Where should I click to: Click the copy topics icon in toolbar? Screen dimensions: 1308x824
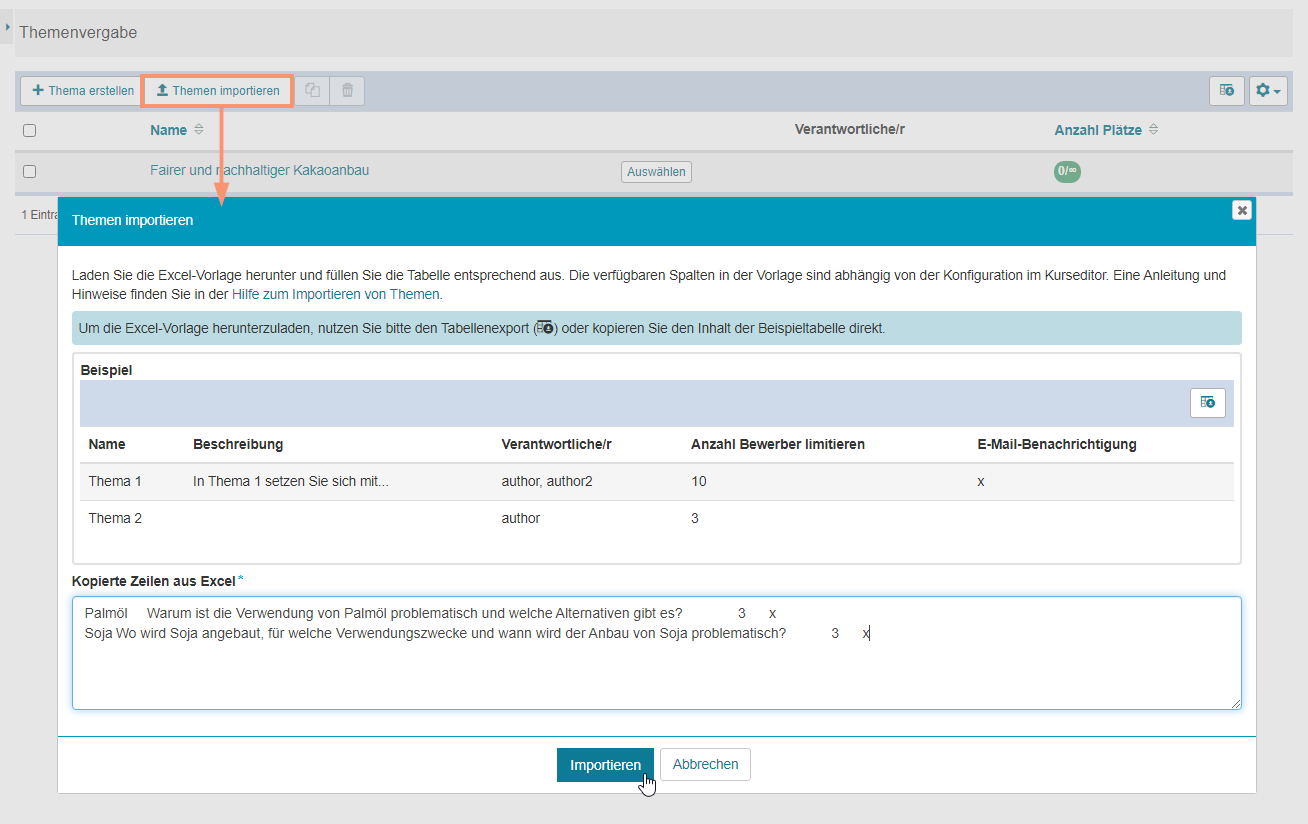pyautogui.click(x=313, y=91)
